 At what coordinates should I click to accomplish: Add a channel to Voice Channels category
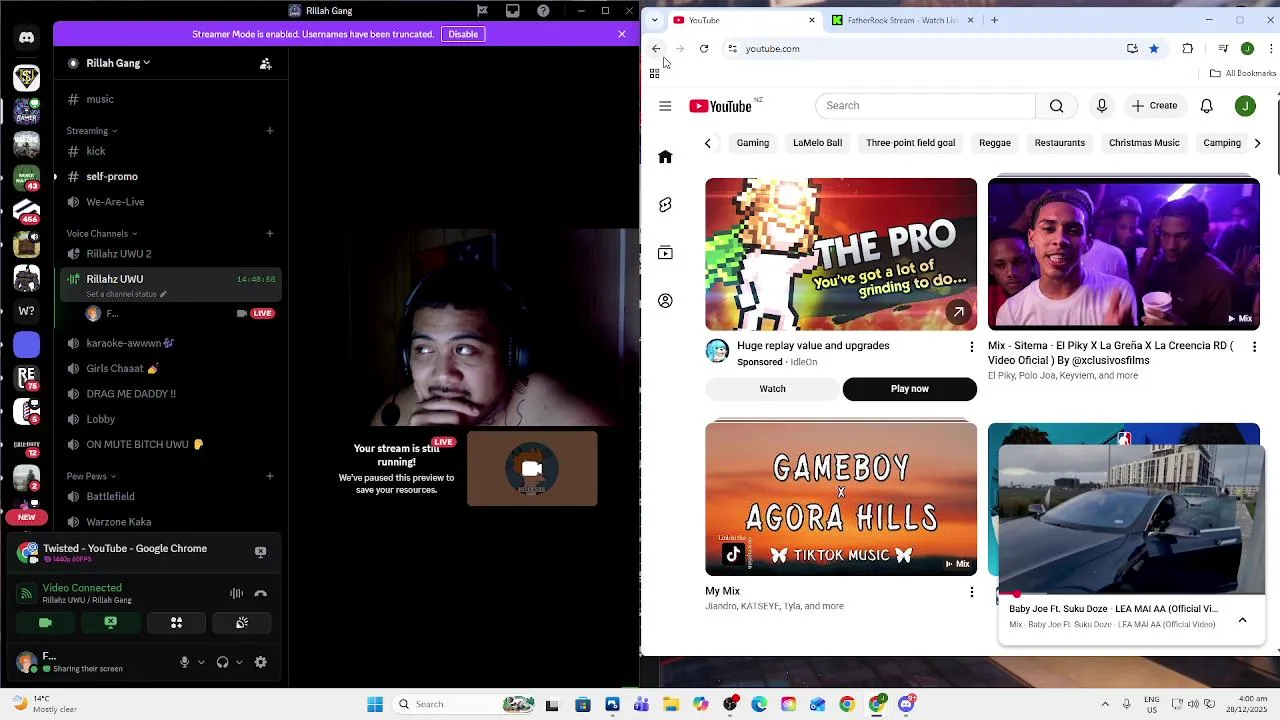tap(270, 234)
